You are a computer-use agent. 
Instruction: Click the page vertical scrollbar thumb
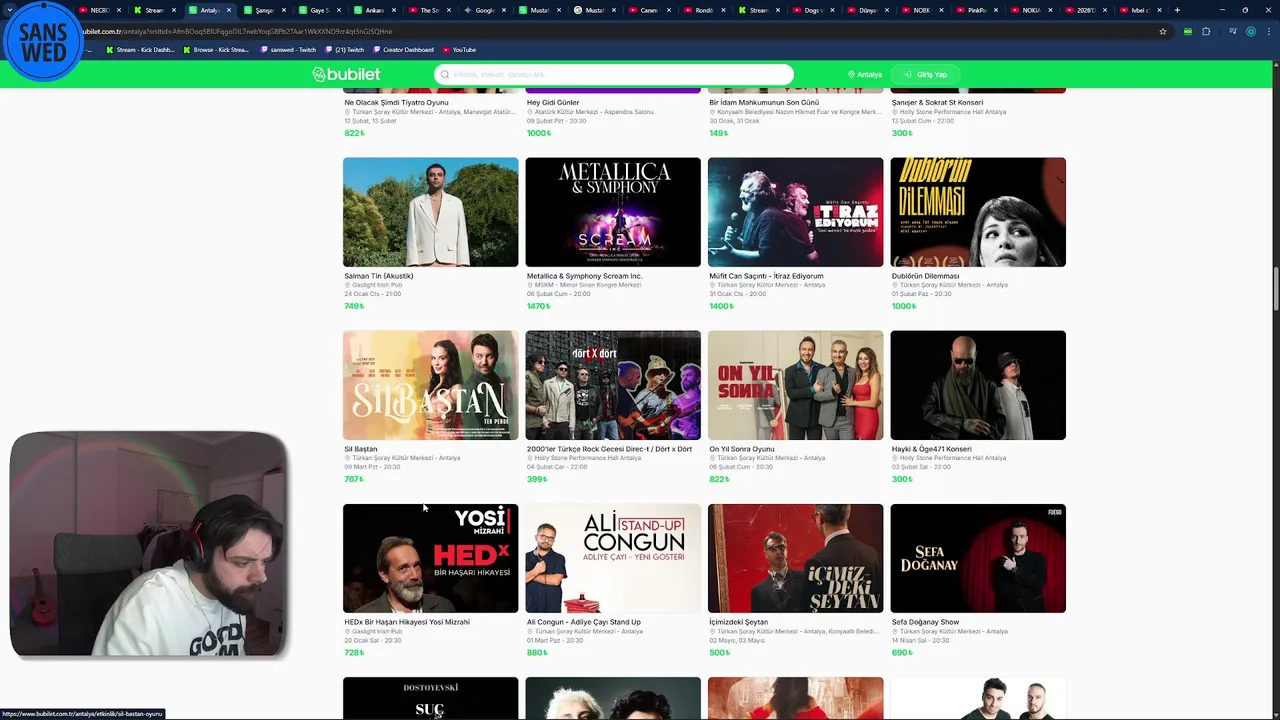[x=1275, y=290]
